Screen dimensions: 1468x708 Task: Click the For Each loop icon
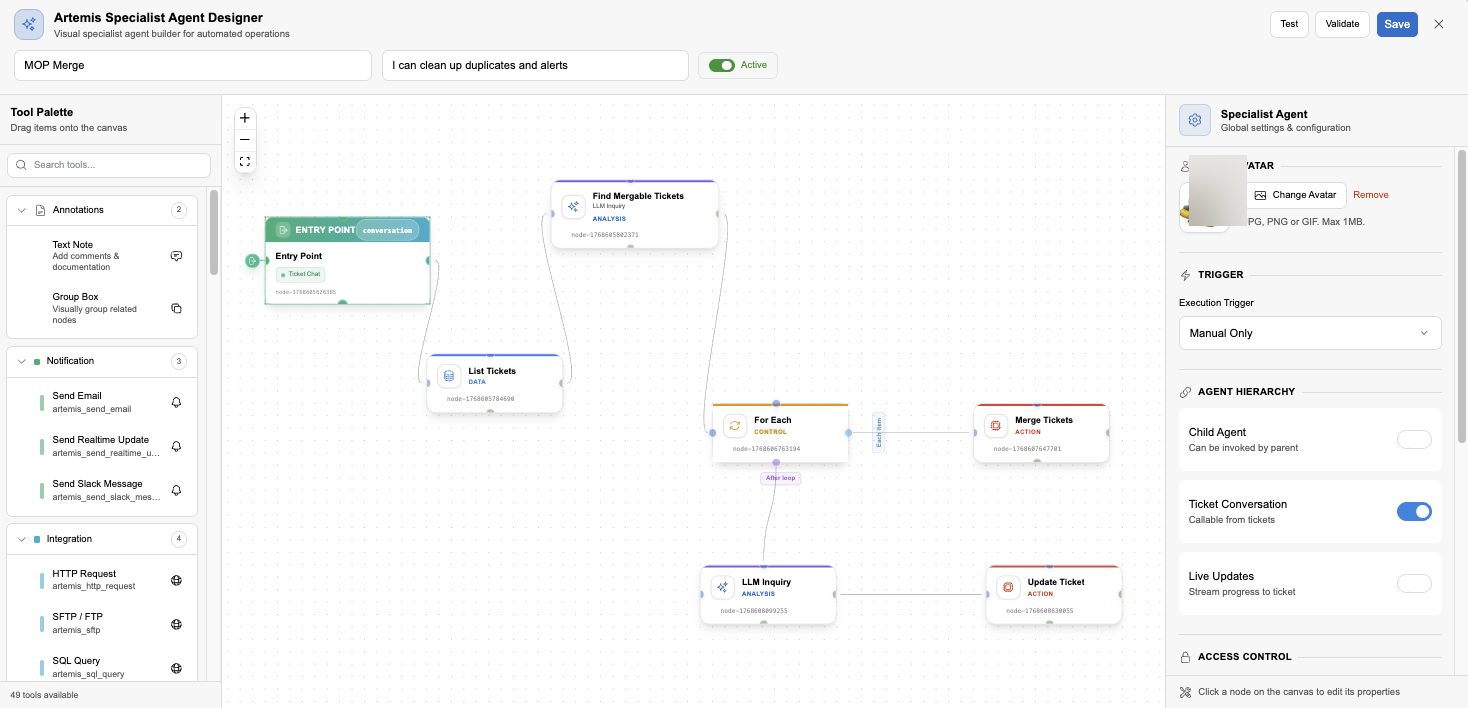(x=735, y=425)
